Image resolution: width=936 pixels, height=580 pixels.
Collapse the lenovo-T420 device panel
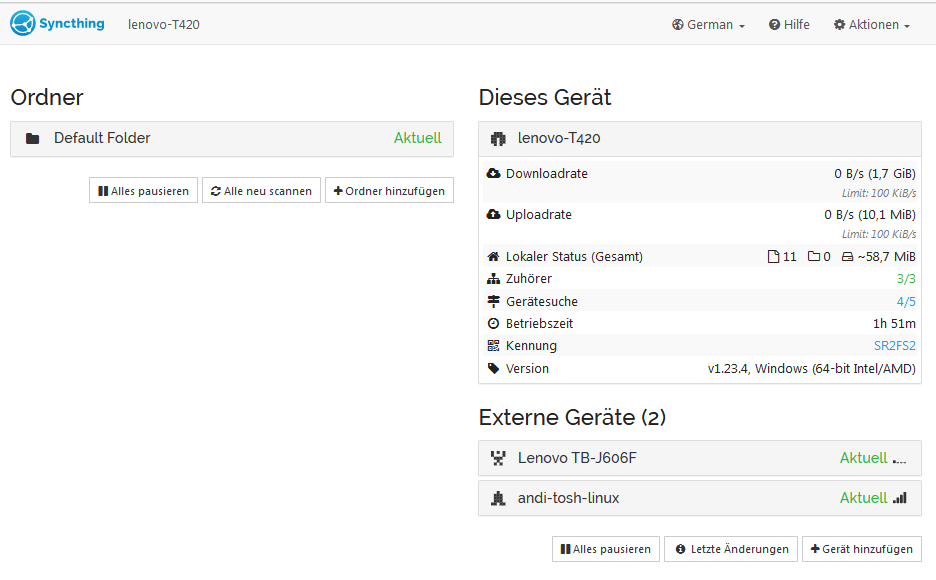[700, 138]
